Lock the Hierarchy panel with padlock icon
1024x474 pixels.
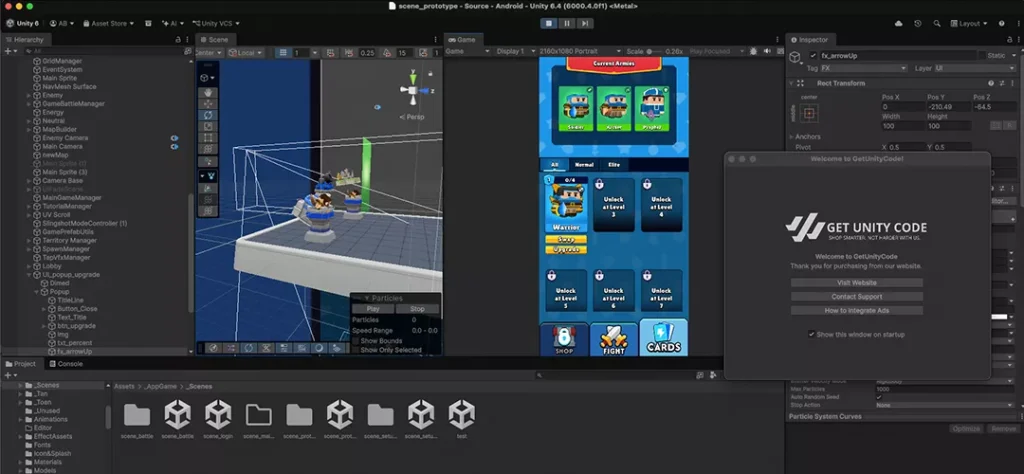tap(178, 40)
